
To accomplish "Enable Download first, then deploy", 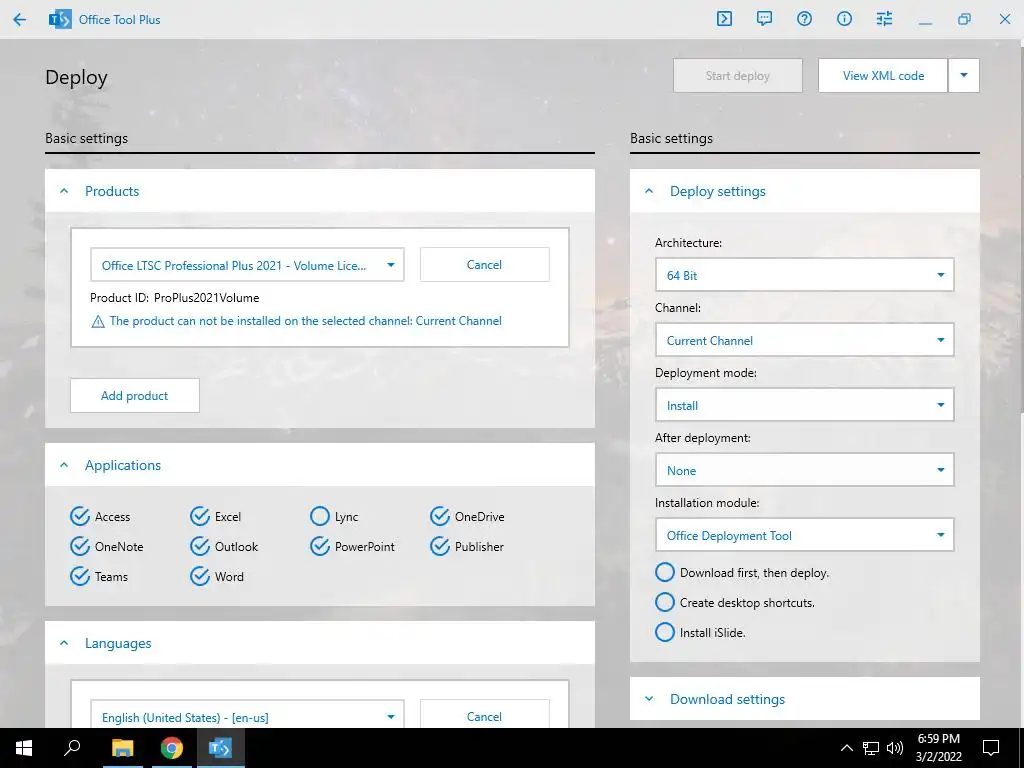I will point(665,573).
